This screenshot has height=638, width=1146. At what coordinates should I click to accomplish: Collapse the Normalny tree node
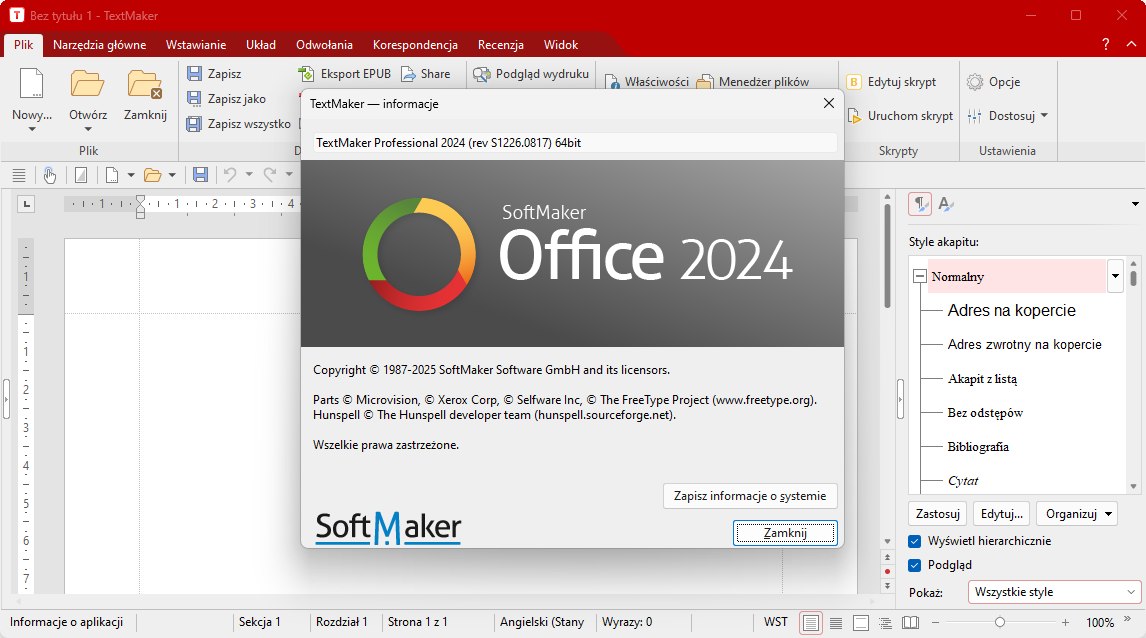coord(919,277)
